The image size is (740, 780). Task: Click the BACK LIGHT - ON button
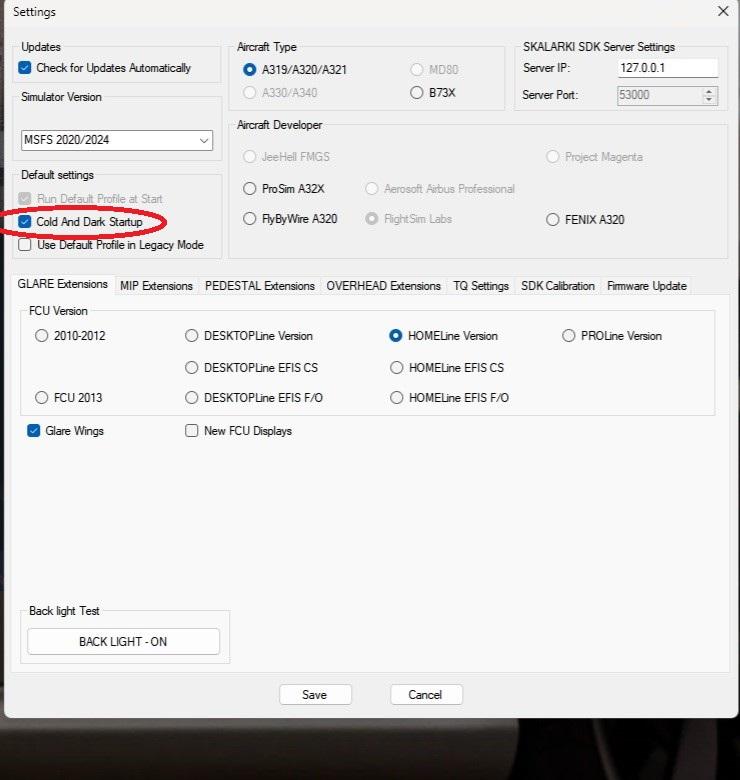123,642
